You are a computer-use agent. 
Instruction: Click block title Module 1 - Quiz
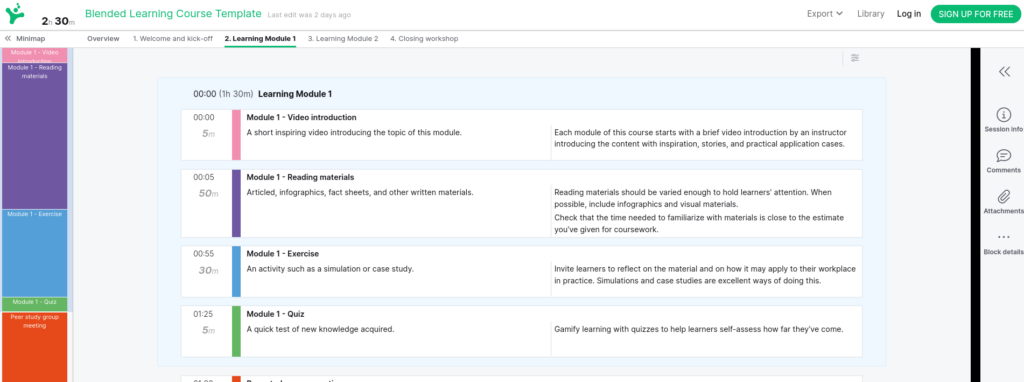coord(275,313)
